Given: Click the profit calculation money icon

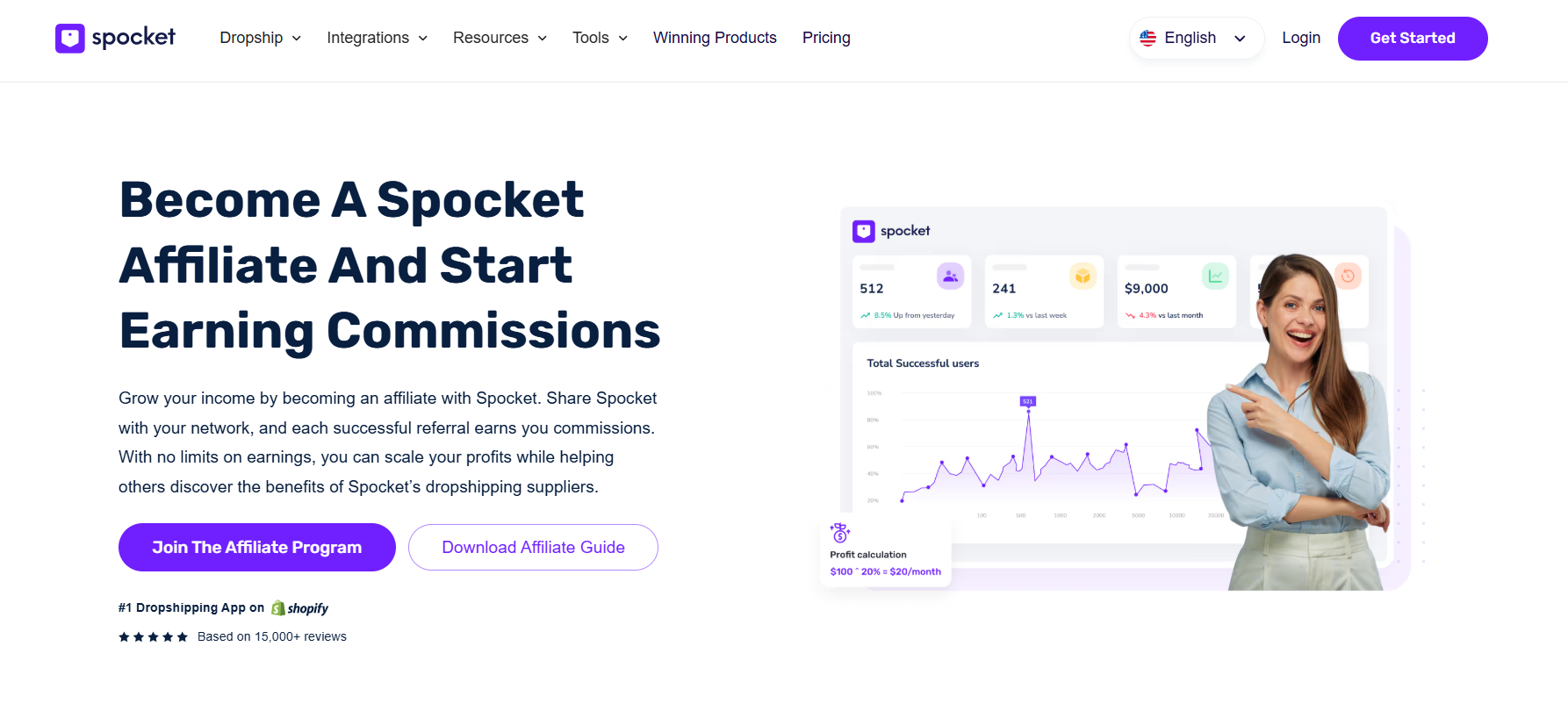Looking at the screenshot, I should (840, 532).
